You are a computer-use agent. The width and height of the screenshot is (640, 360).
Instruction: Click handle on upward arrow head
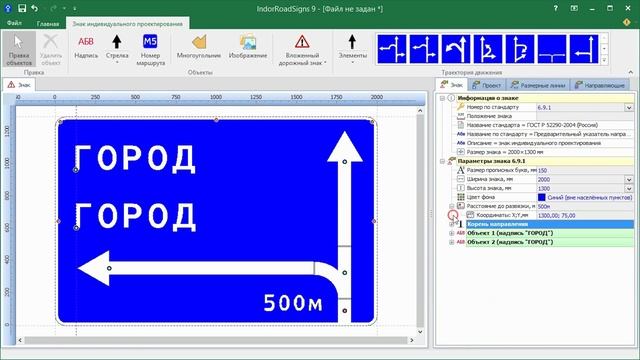click(345, 162)
